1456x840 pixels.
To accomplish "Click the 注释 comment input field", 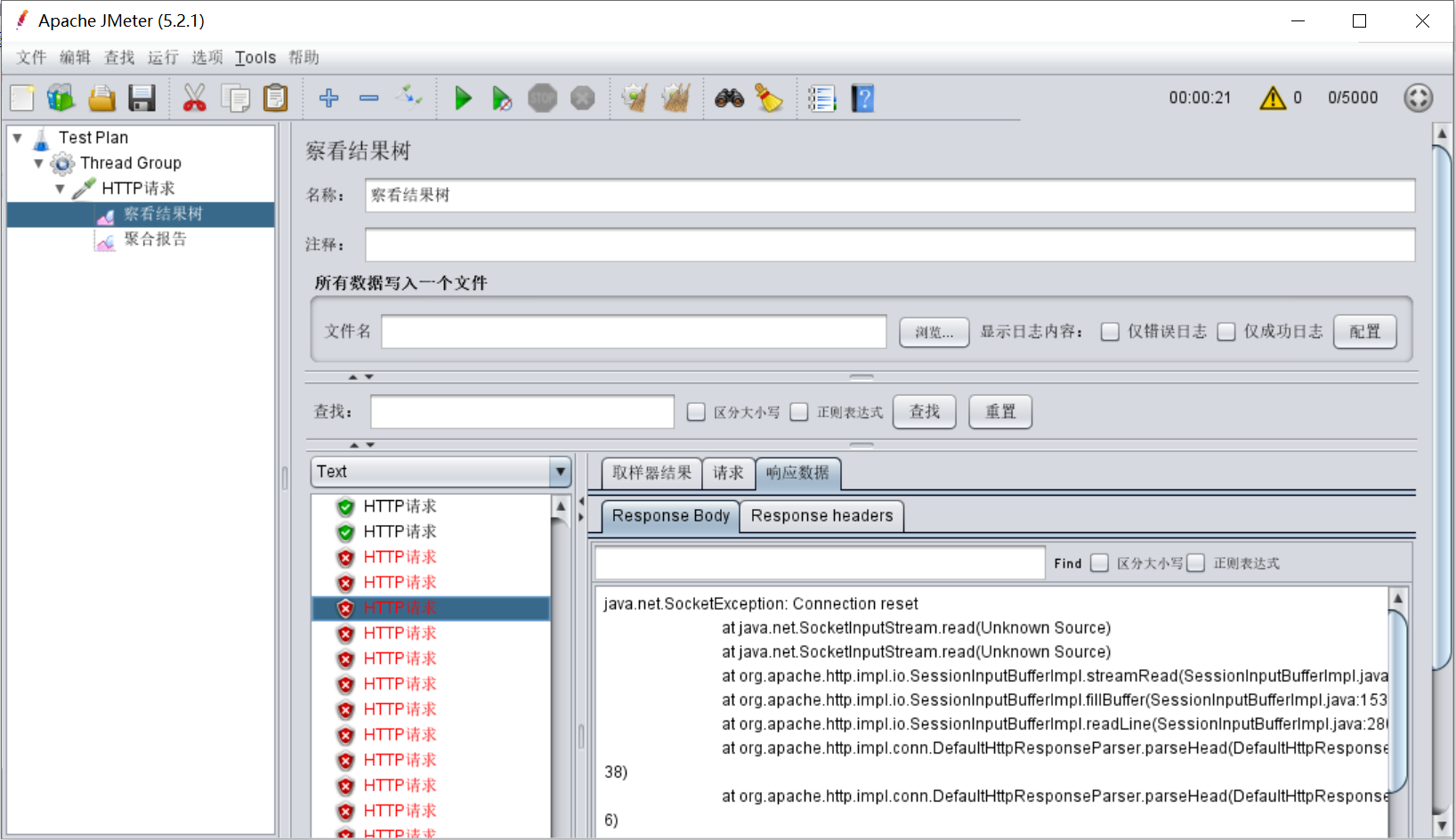I will tap(890, 245).
